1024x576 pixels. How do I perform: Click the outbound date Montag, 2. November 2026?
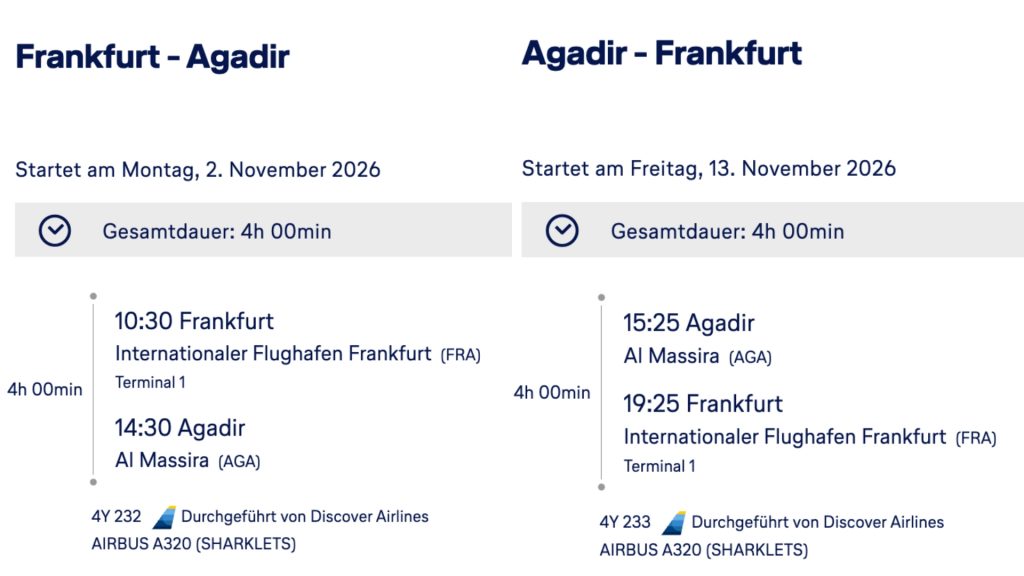(251, 169)
